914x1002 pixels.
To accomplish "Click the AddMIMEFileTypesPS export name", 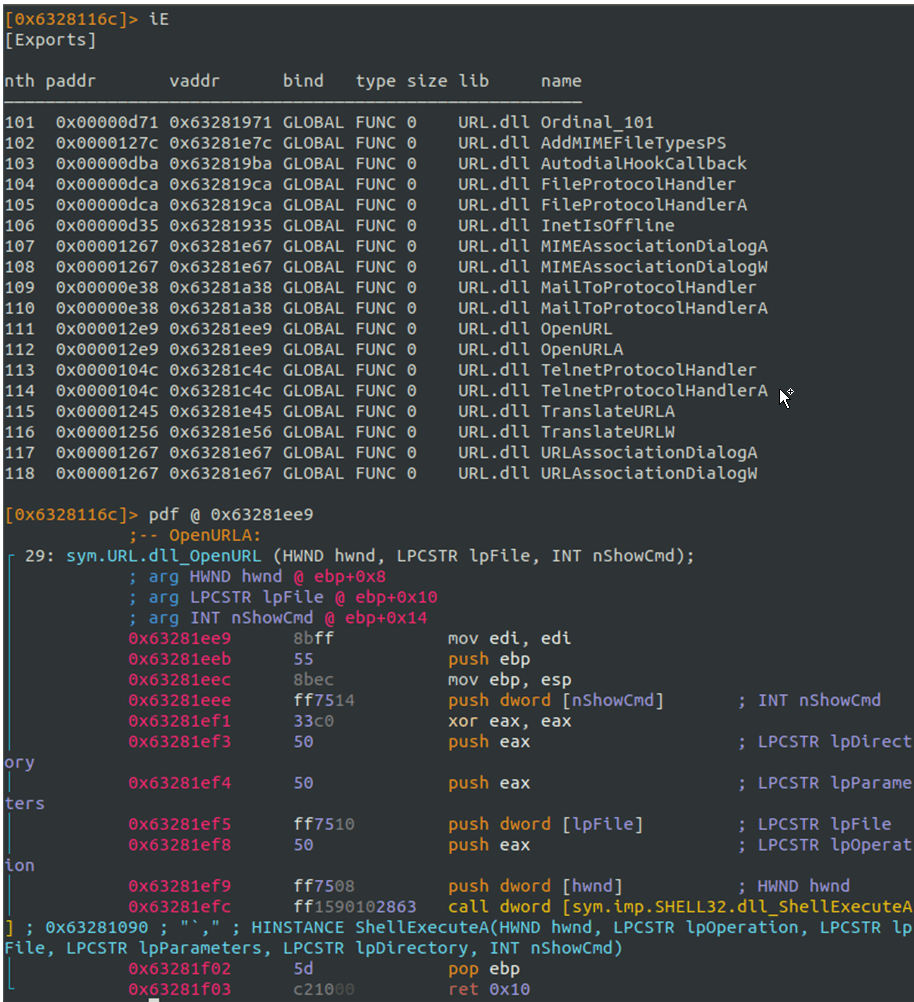I will [633, 143].
